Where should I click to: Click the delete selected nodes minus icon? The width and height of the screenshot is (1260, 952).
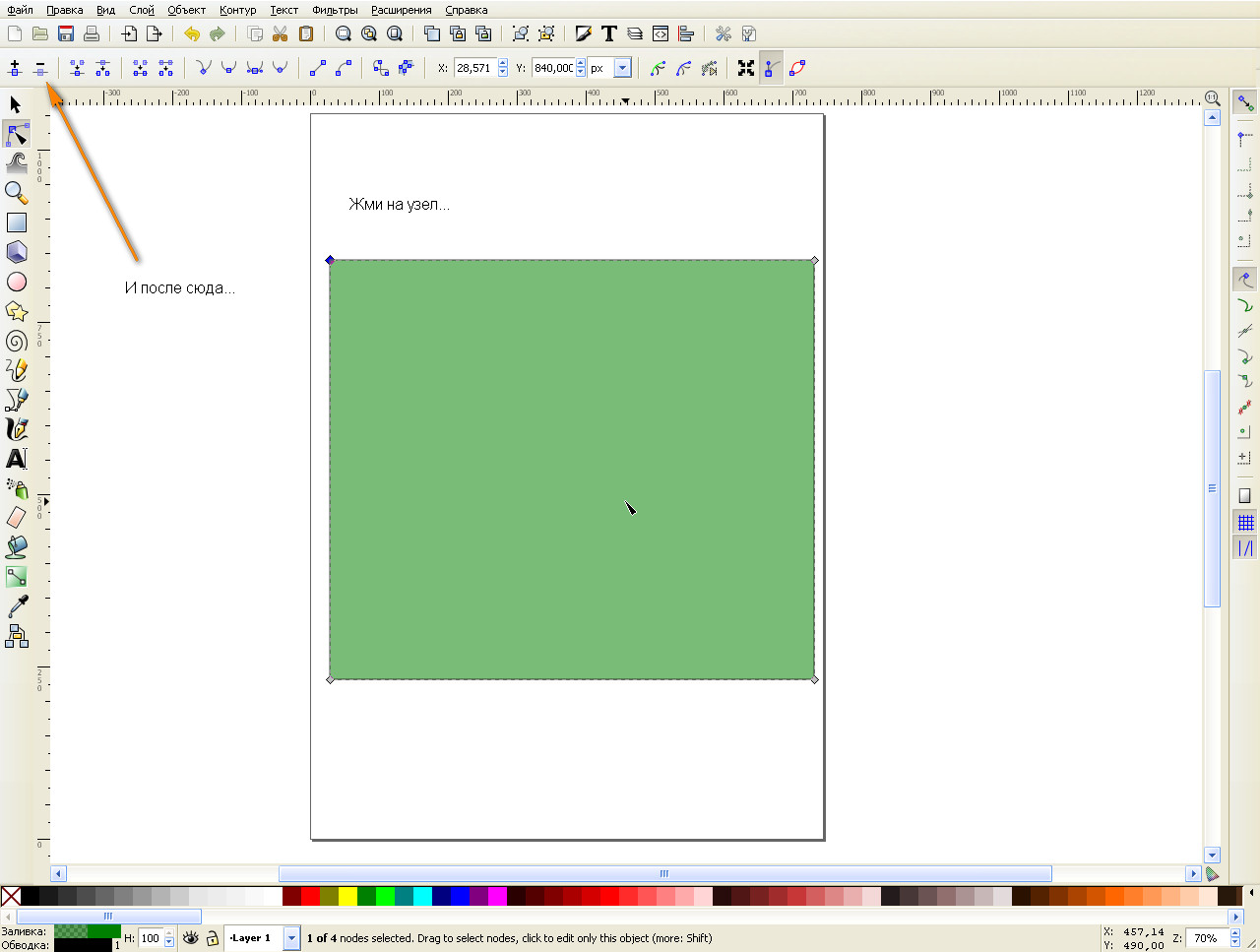click(40, 68)
